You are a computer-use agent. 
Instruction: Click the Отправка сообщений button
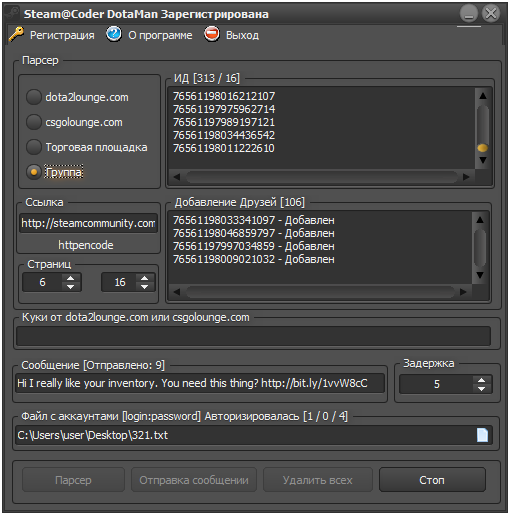(194, 480)
